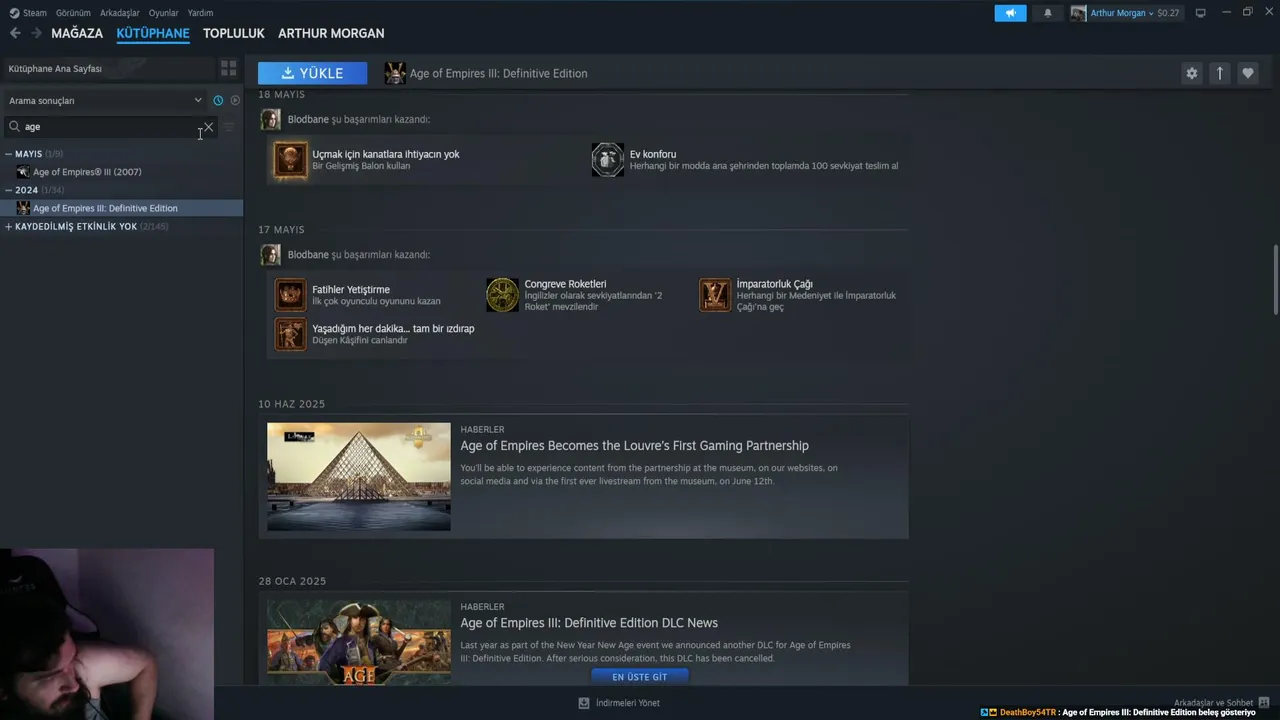
Task: Open the ARTHUR MORGAN profile tab
Action: coord(331,33)
